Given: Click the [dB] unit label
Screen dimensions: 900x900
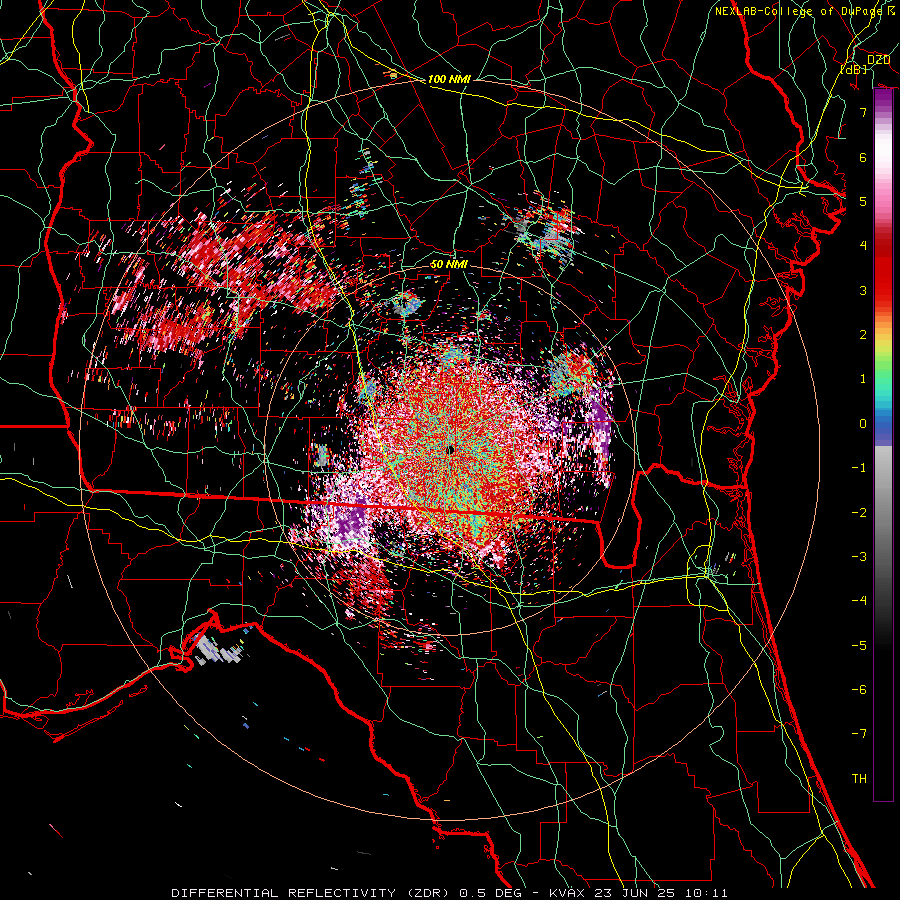Looking at the screenshot, I should (854, 70).
